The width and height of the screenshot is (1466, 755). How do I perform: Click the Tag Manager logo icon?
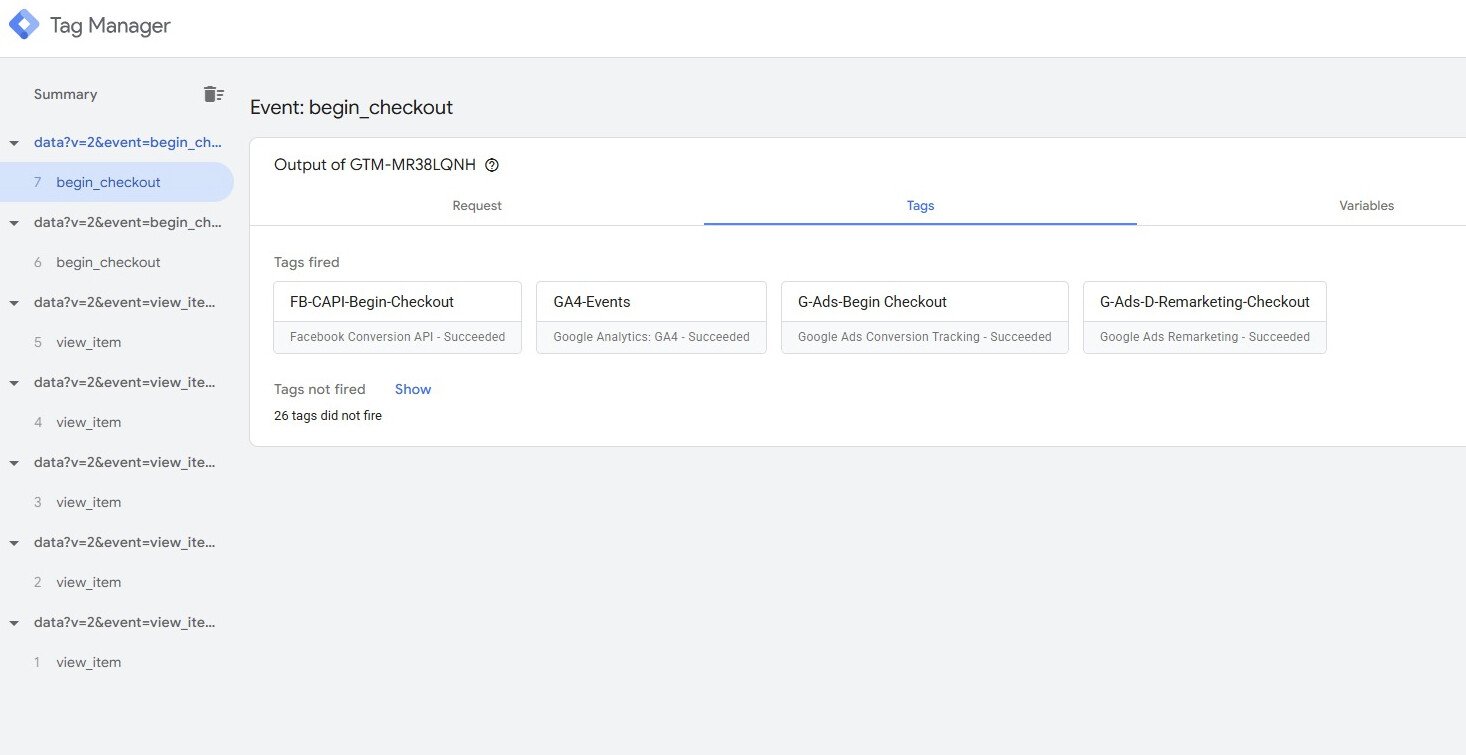tap(24, 25)
